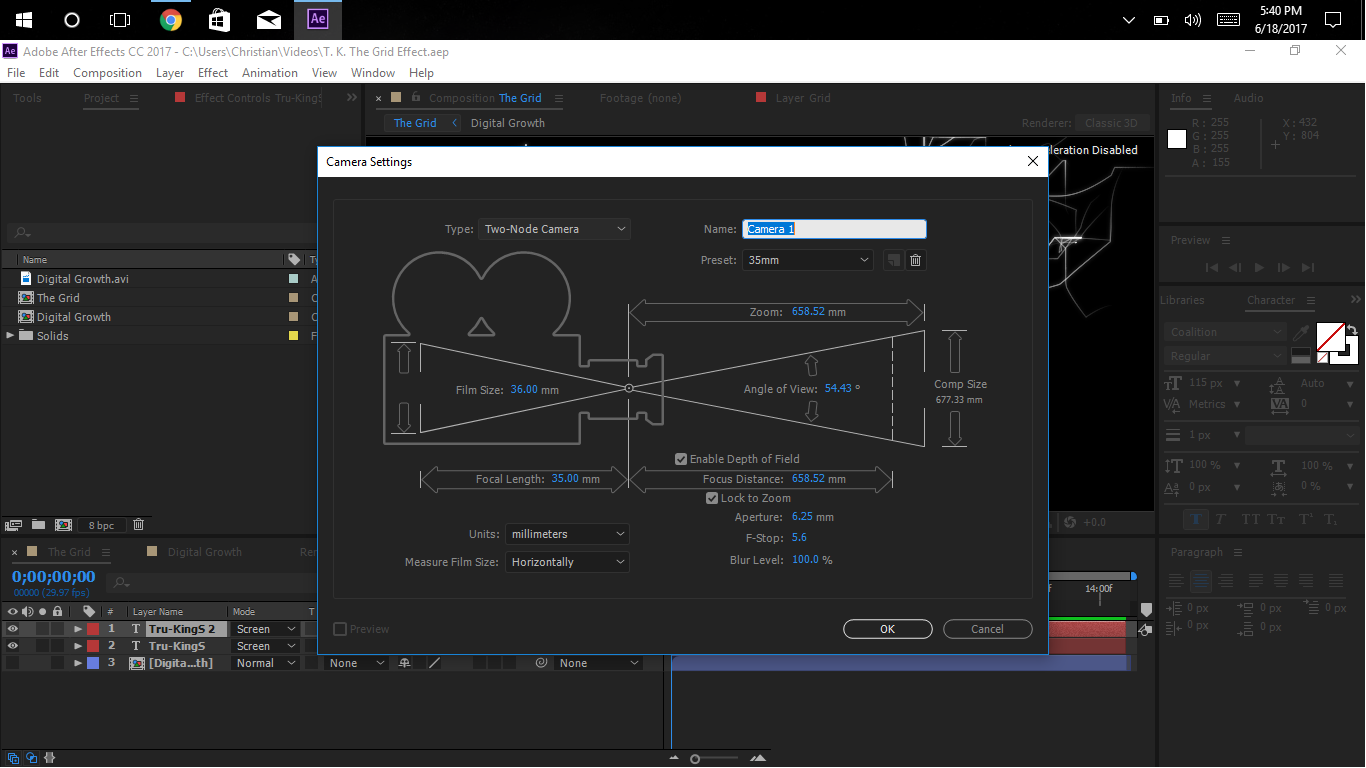The width and height of the screenshot is (1366, 768).
Task: Switch to the Audio panel tab
Action: (x=1248, y=98)
